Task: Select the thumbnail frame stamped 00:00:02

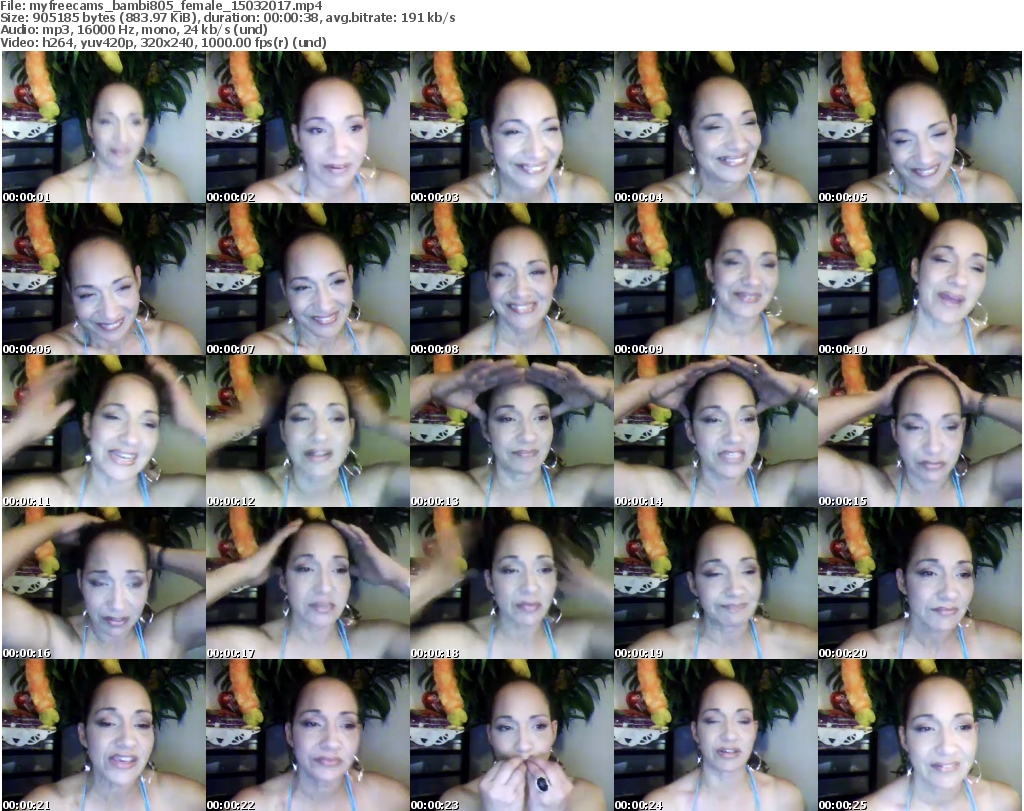Action: tap(308, 127)
